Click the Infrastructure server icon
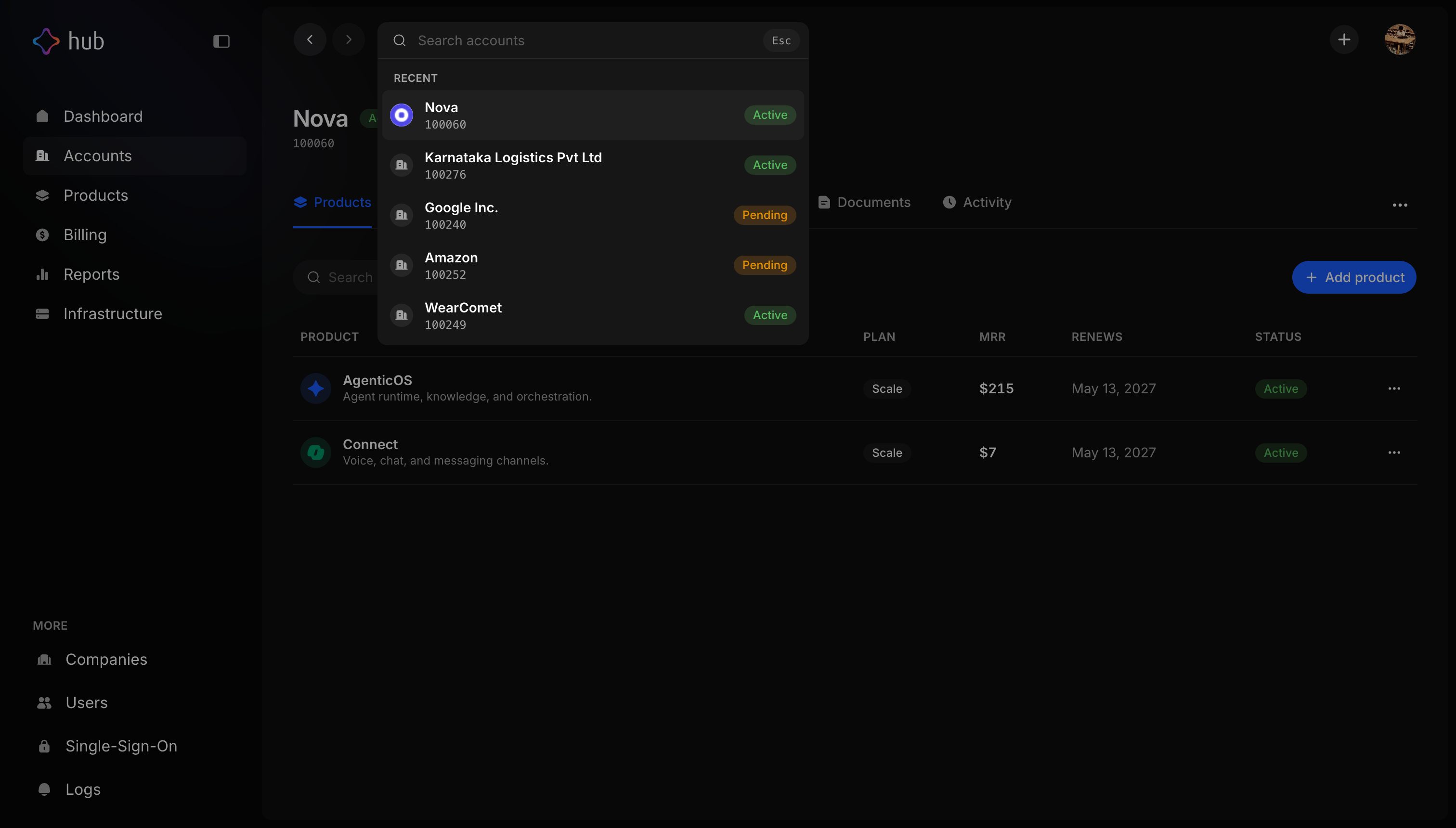 43,314
